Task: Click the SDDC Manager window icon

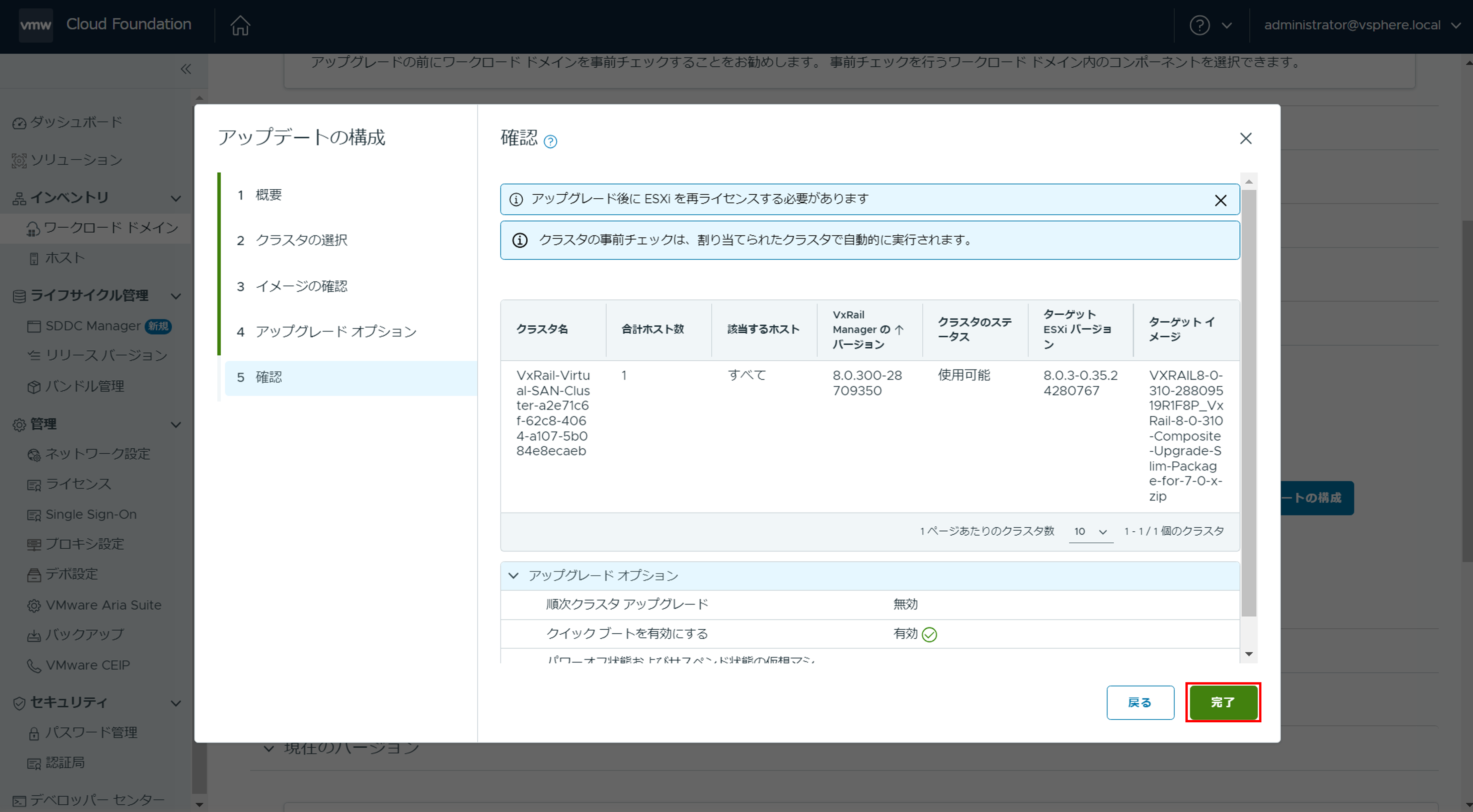Action: [34, 327]
